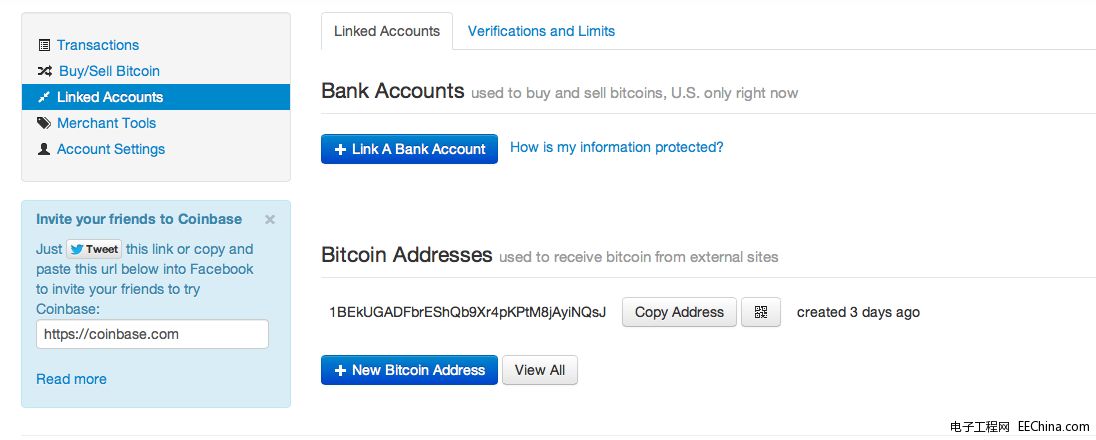Viewport: 1096px width, 440px height.
Task: Click the Buy/Sell Bitcoin shuffle icon
Action: (44, 71)
